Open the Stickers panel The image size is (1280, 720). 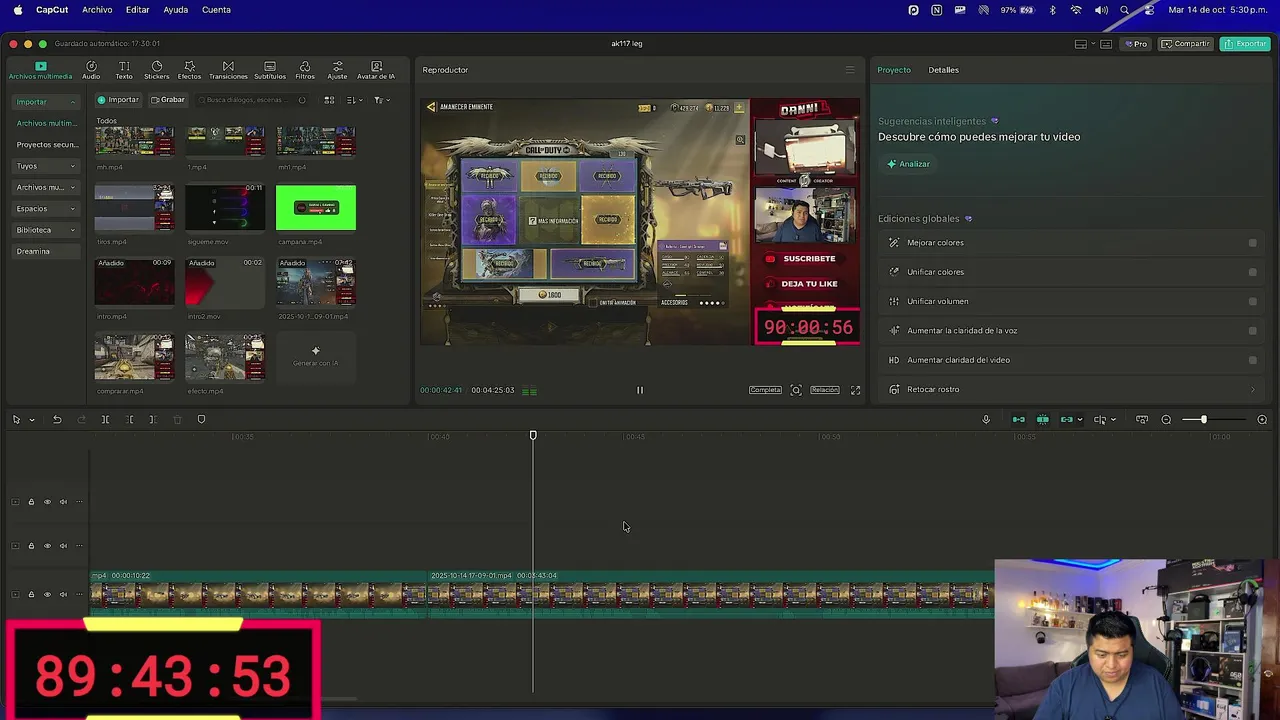(x=157, y=70)
